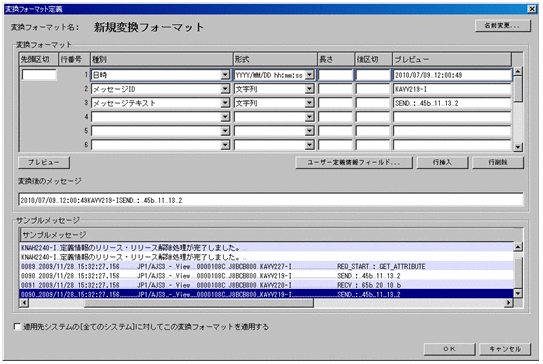This screenshot has width=543, height=364.
Task: Click the キャンセル button
Action: (x=505, y=349)
